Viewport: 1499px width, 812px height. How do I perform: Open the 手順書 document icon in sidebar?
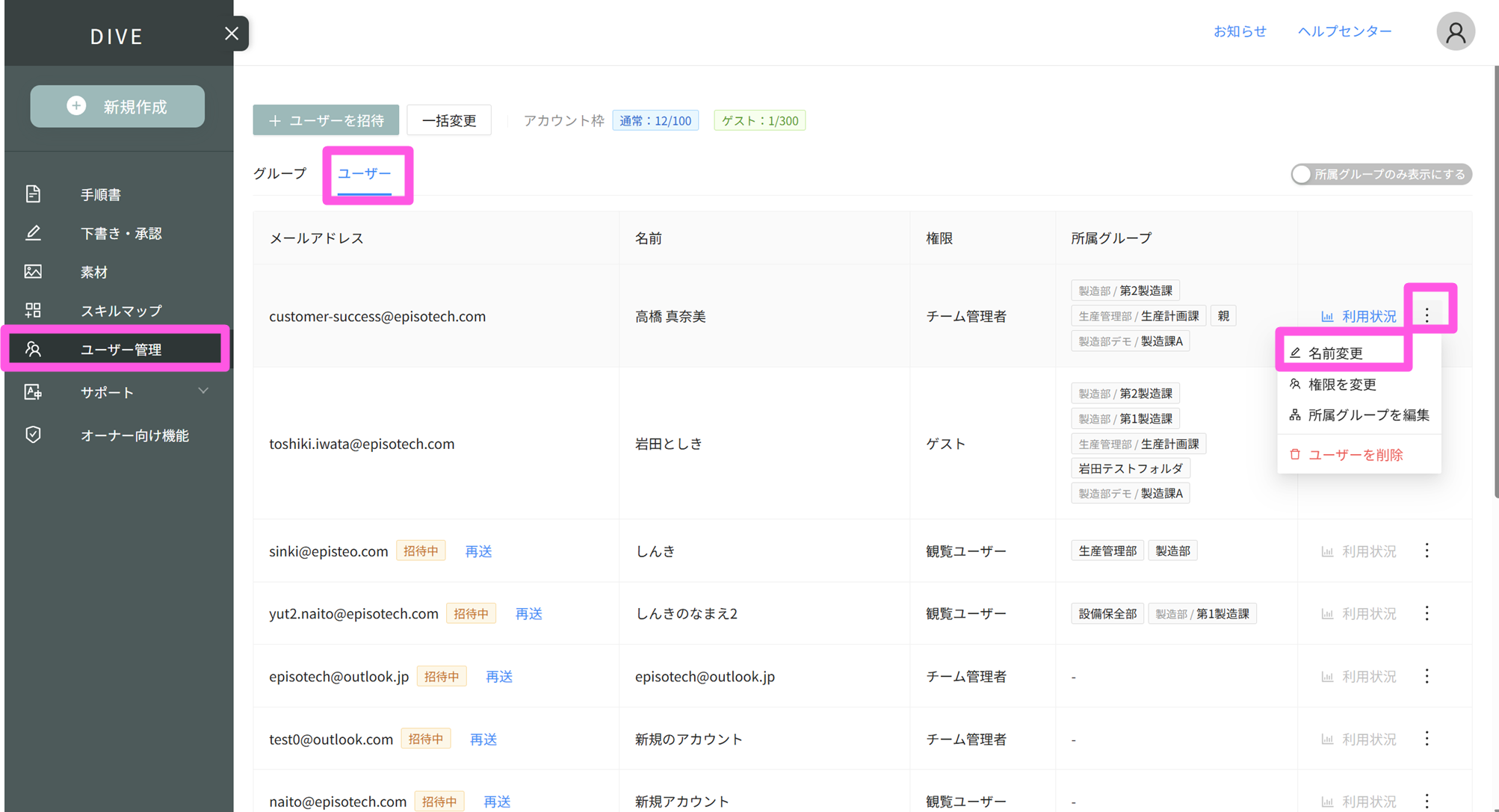click(33, 194)
